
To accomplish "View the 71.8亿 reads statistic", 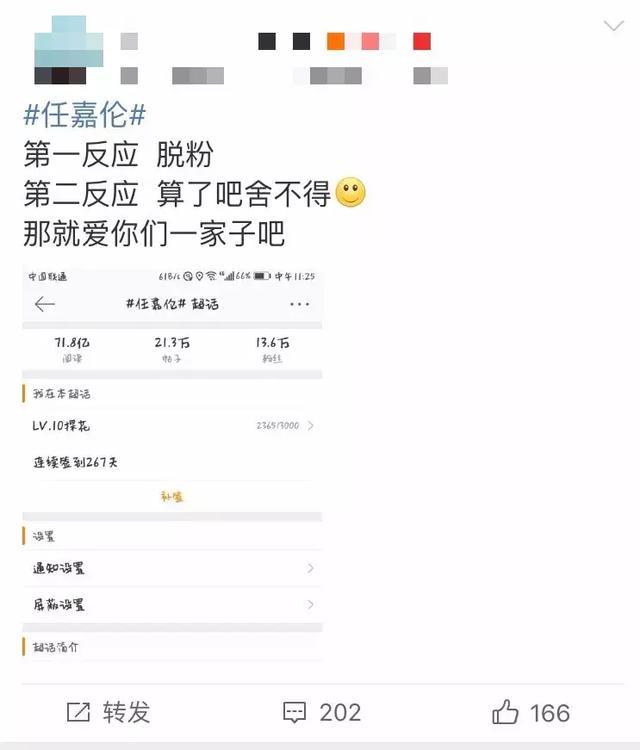I will coord(72,349).
